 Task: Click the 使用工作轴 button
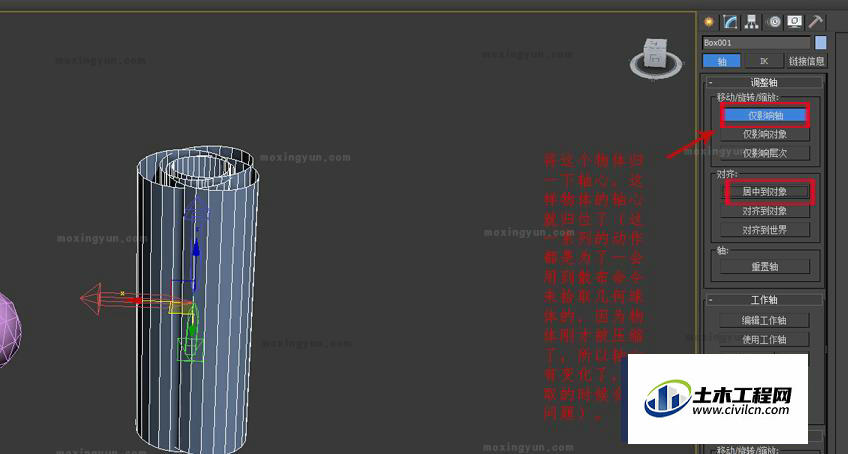click(x=765, y=339)
